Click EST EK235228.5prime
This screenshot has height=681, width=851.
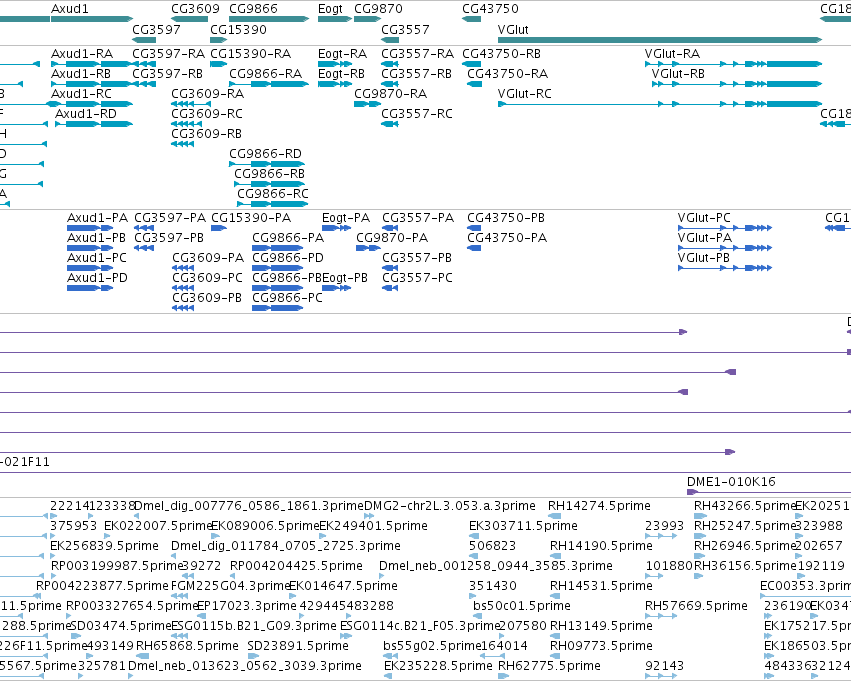click(438, 666)
